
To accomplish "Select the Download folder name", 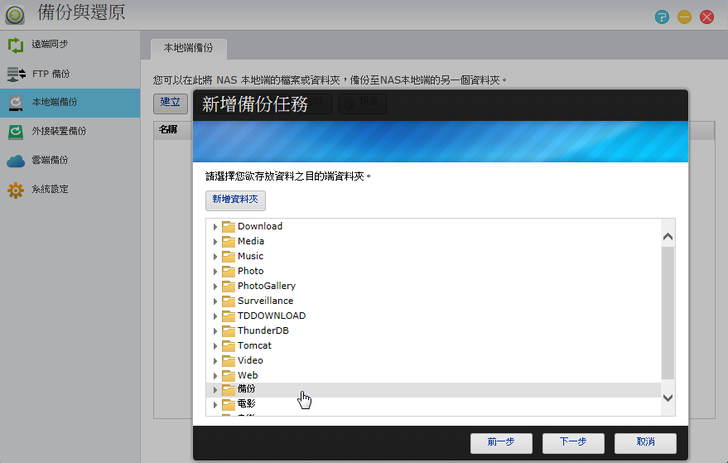I will tap(260, 227).
